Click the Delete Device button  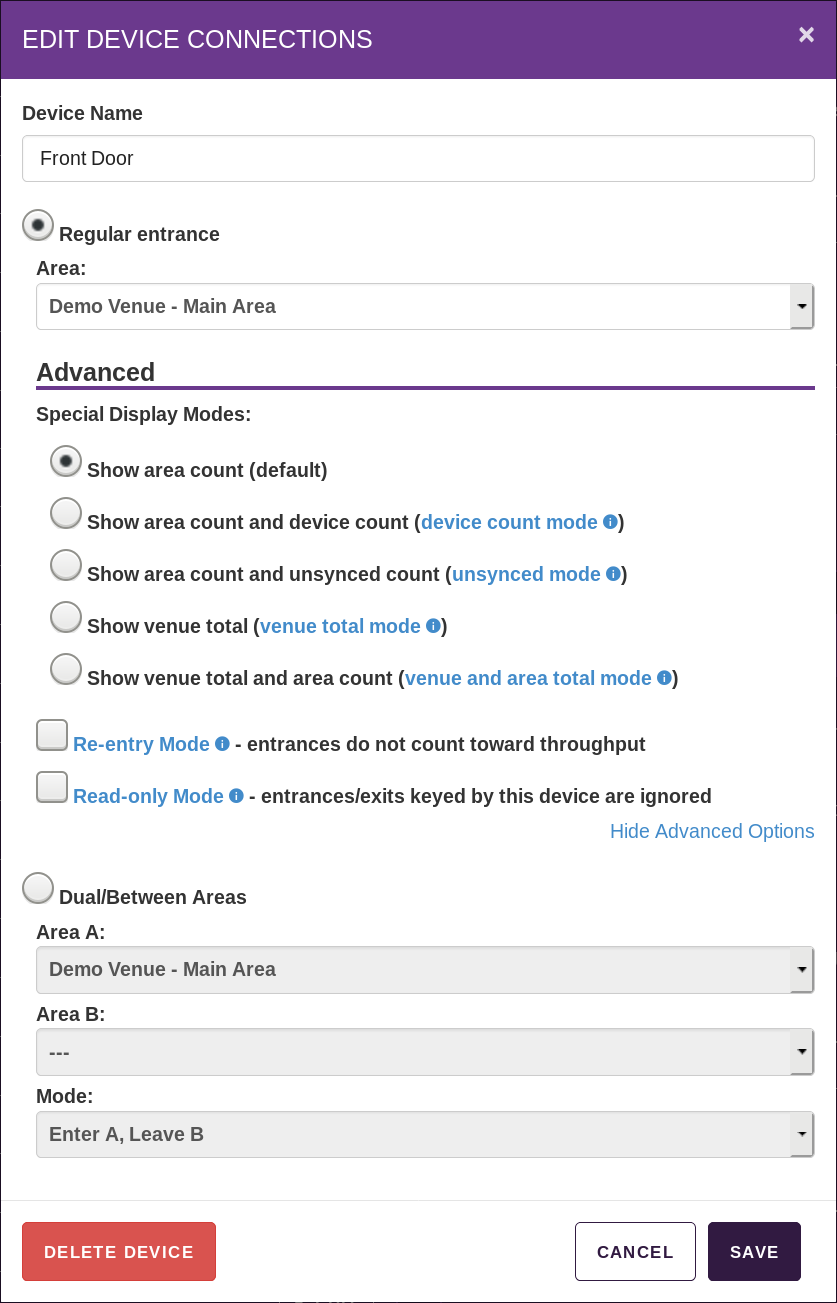[119, 1252]
